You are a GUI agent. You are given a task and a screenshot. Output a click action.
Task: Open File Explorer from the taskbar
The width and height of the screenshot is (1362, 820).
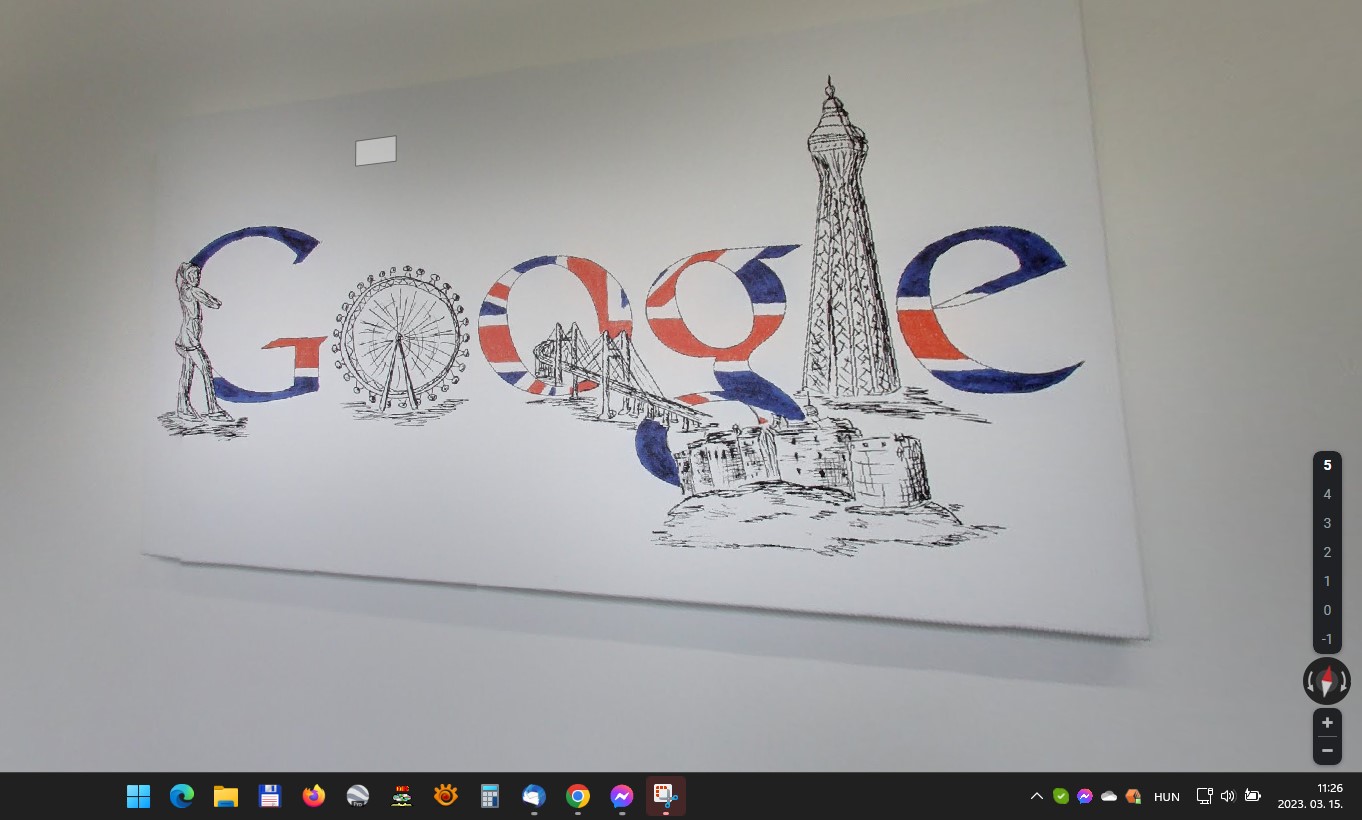tap(226, 796)
